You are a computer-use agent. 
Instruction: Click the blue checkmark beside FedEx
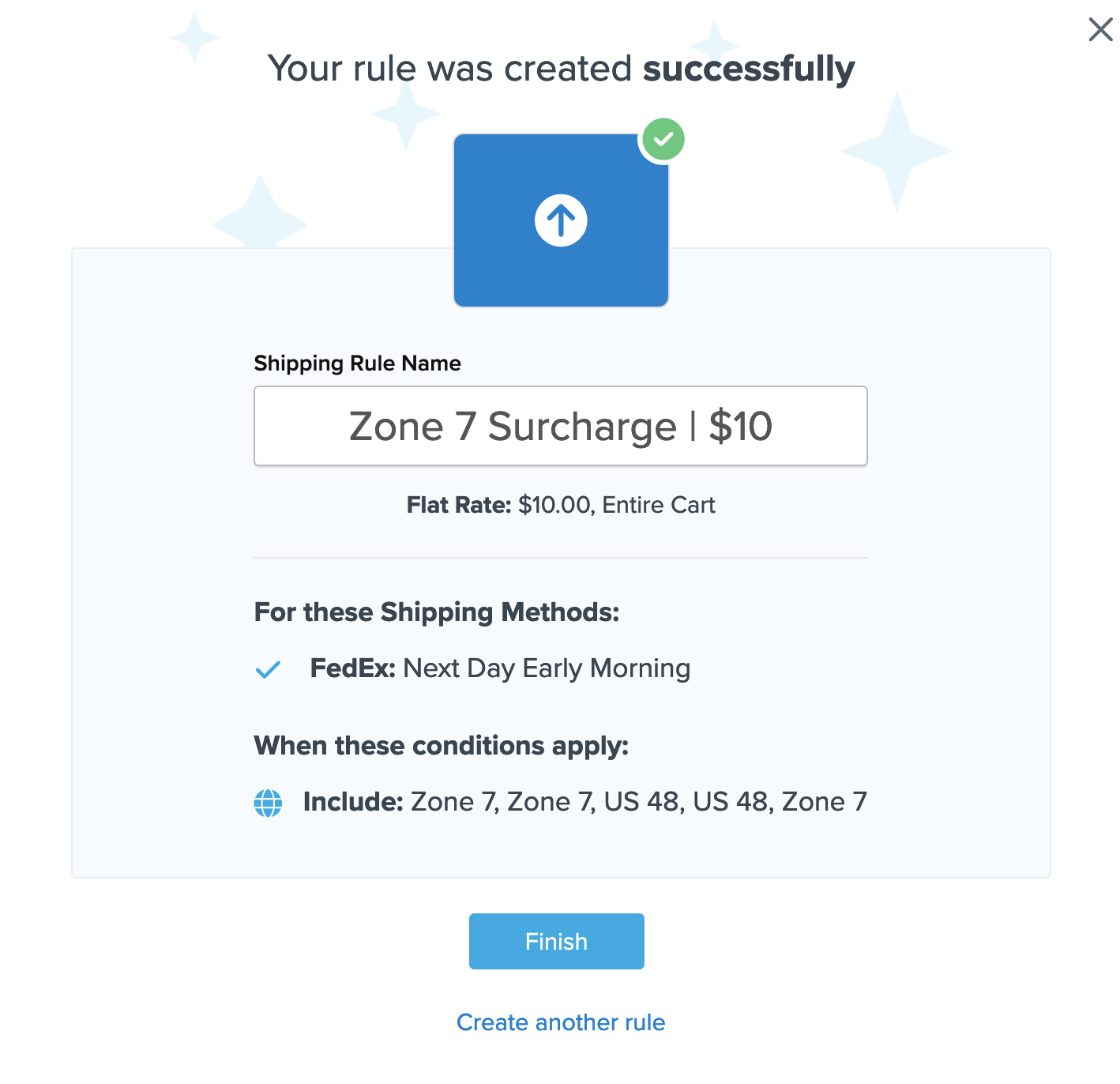[268, 669]
